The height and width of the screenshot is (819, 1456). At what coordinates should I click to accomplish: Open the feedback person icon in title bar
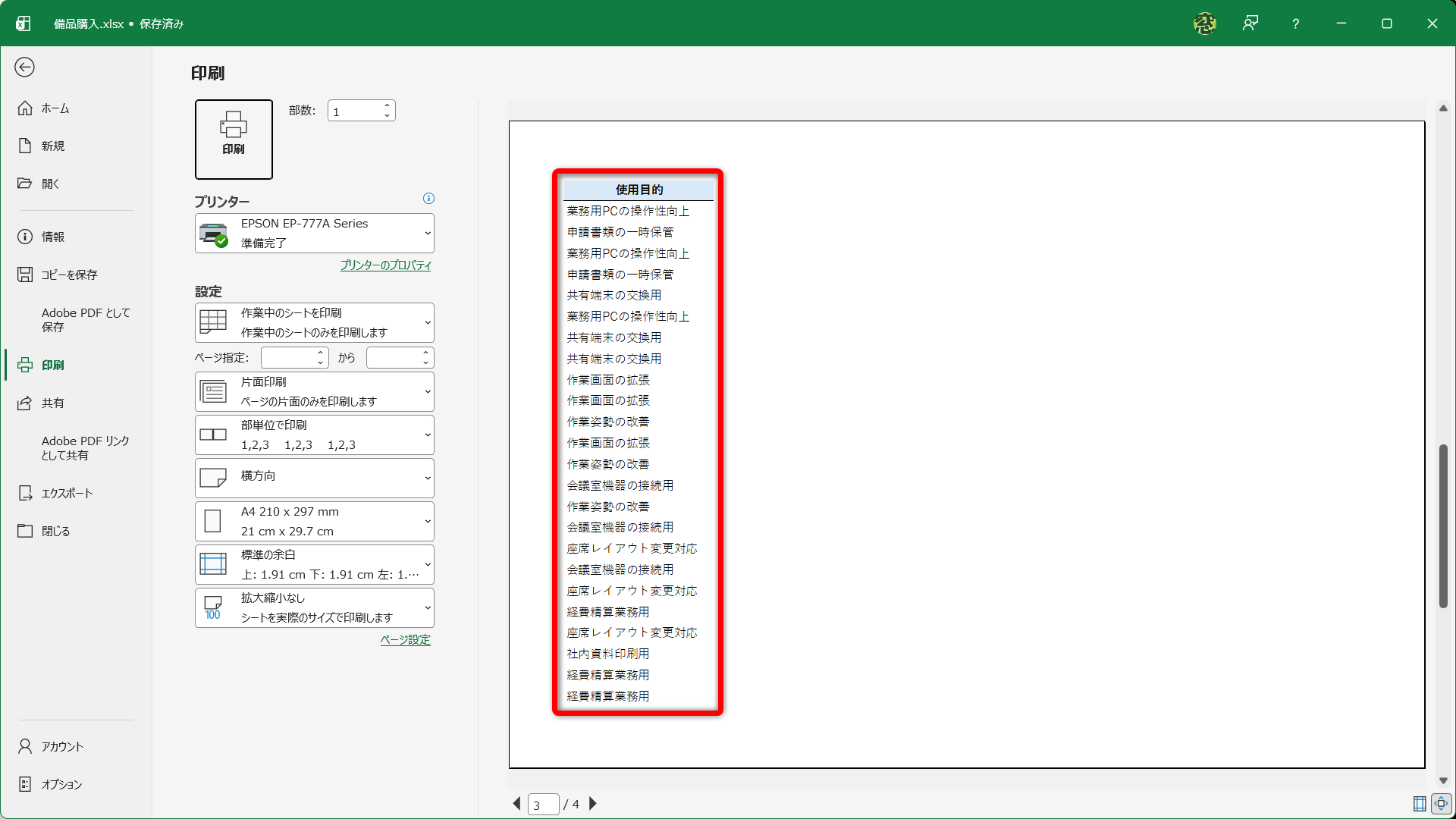(1250, 24)
